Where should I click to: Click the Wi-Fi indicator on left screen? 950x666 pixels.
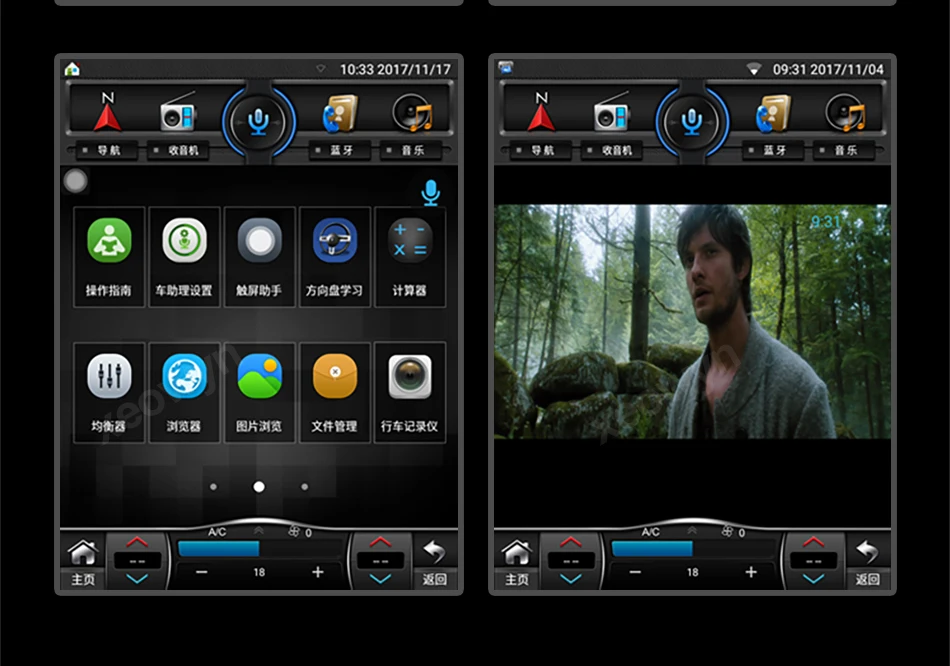pos(321,69)
